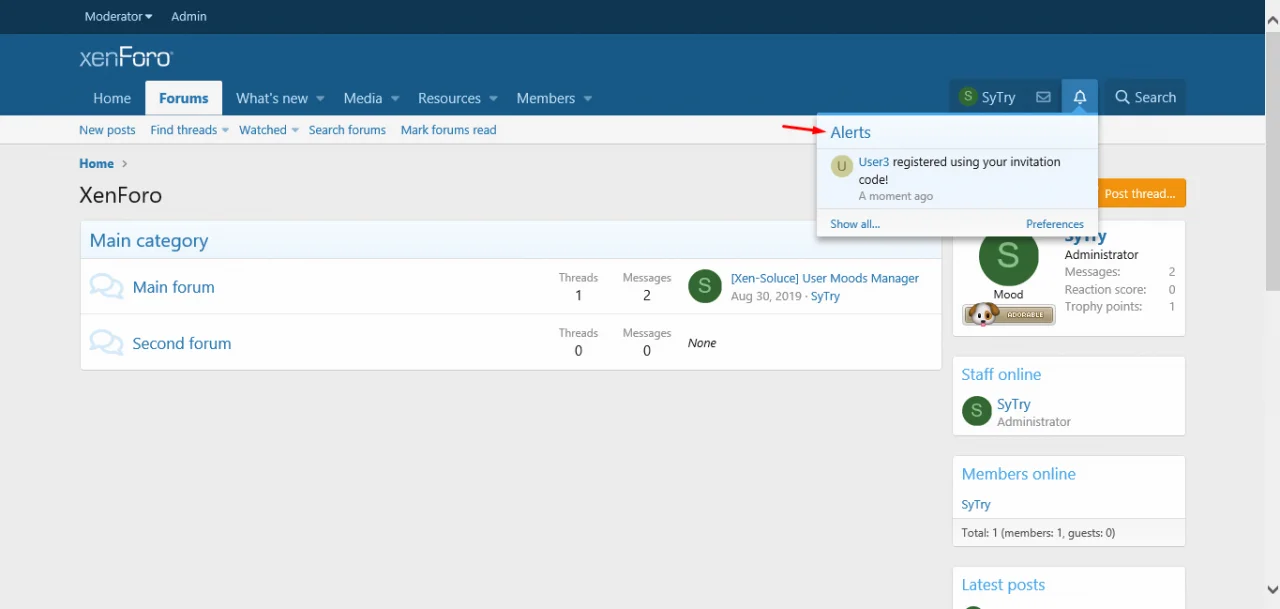Click the Search button in navigation bar
This screenshot has width=1280, height=609.
point(1145,97)
